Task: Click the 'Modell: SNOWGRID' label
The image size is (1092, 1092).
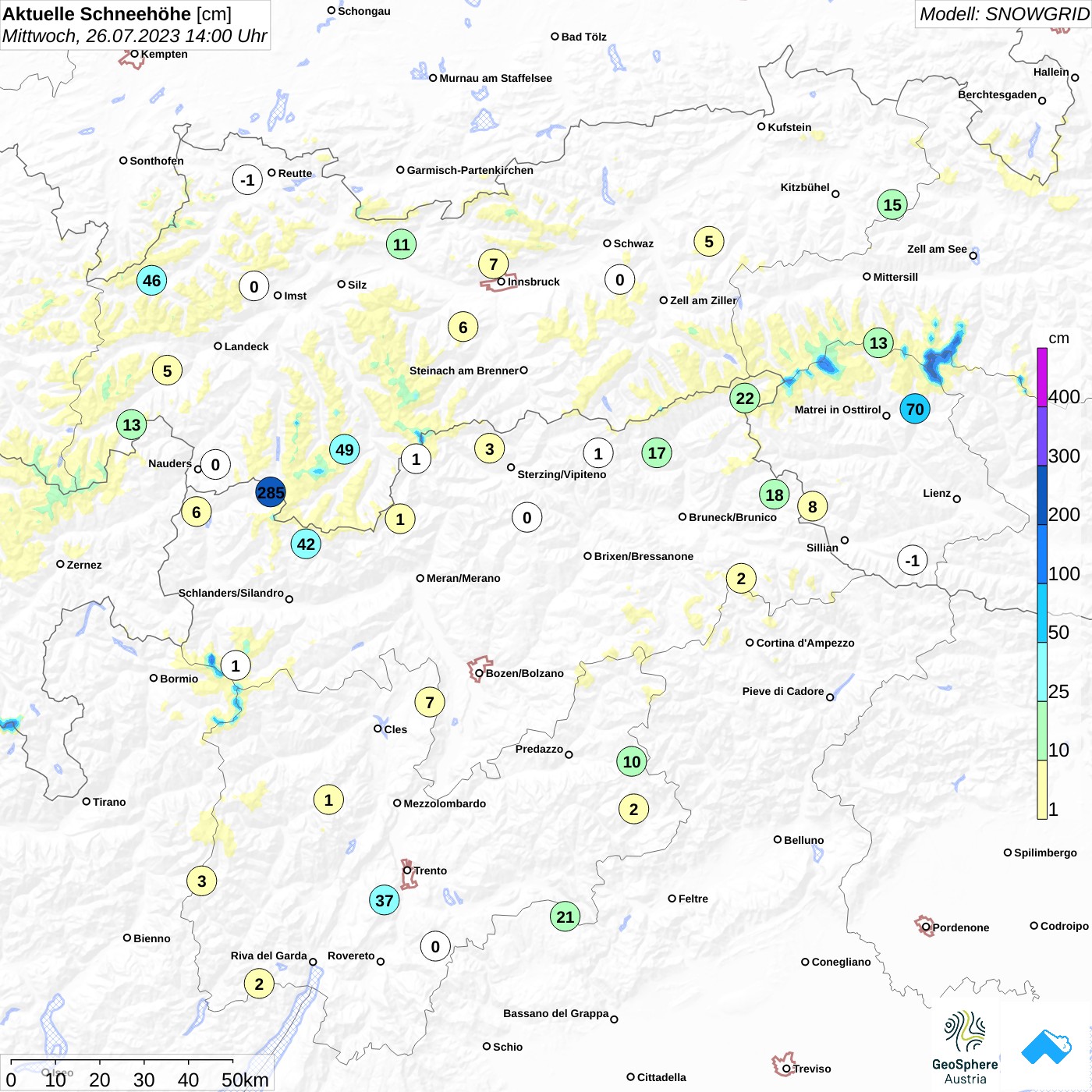Action: [1004, 14]
